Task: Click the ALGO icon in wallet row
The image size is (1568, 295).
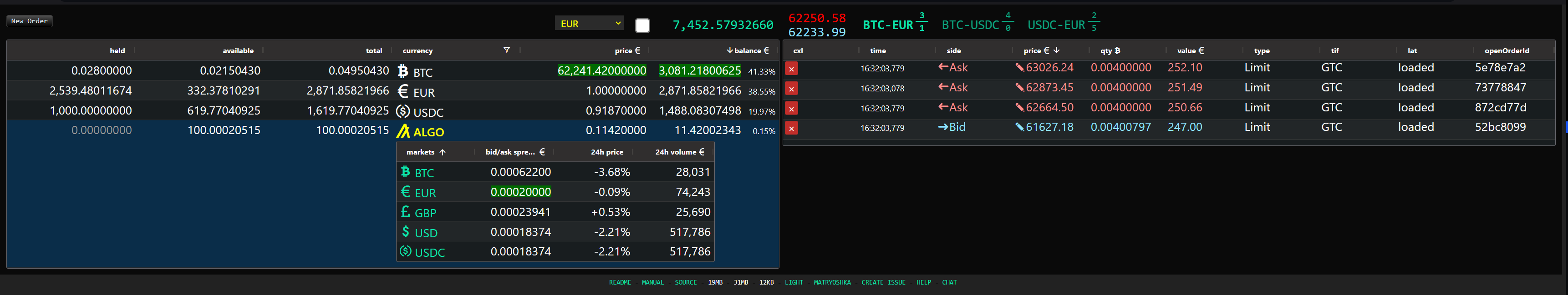Action: pos(402,131)
